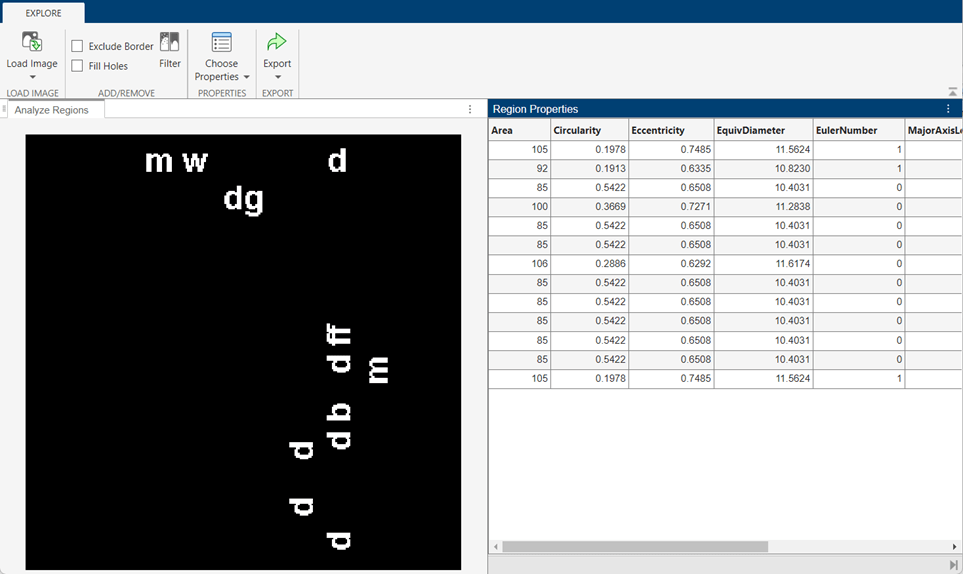Viewport: 963px width, 574px height.
Task: Collapse the toolstrip with the arrow icon
Action: click(953, 92)
